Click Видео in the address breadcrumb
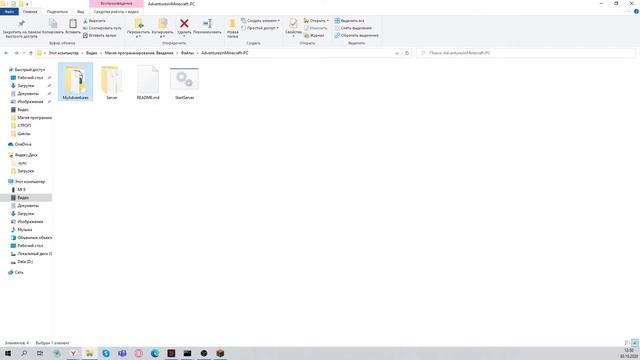The height and width of the screenshot is (360, 640). click(91, 53)
